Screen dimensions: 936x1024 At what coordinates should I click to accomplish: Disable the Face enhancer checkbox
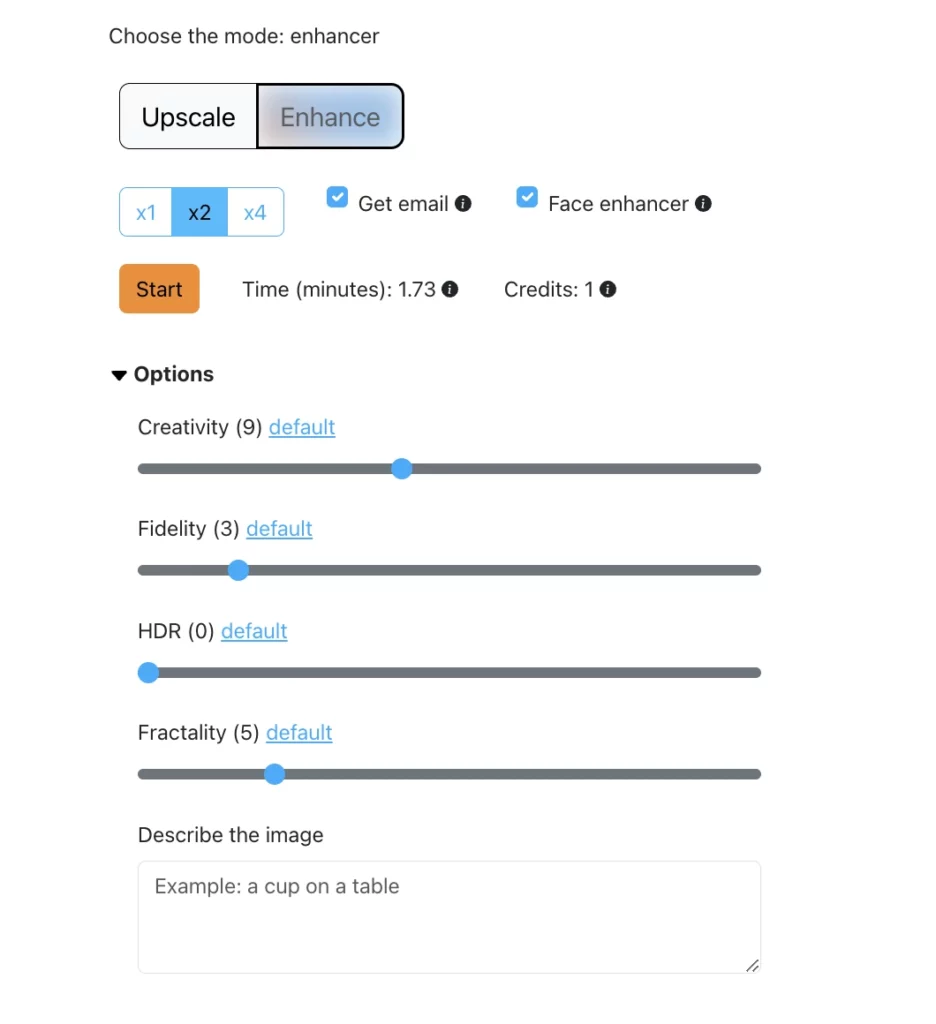[527, 198]
